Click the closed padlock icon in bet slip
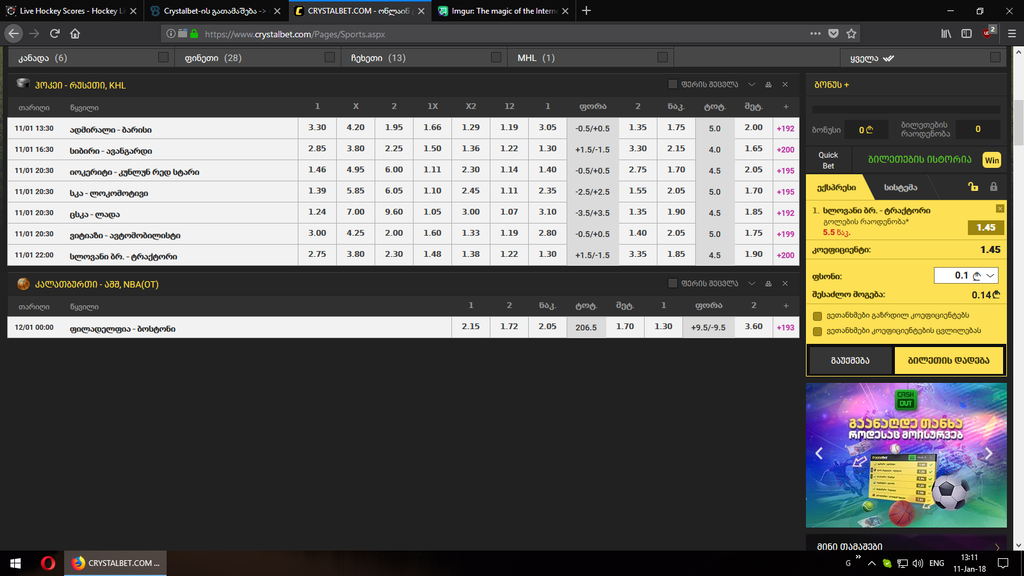This screenshot has width=1024, height=576. click(993, 187)
